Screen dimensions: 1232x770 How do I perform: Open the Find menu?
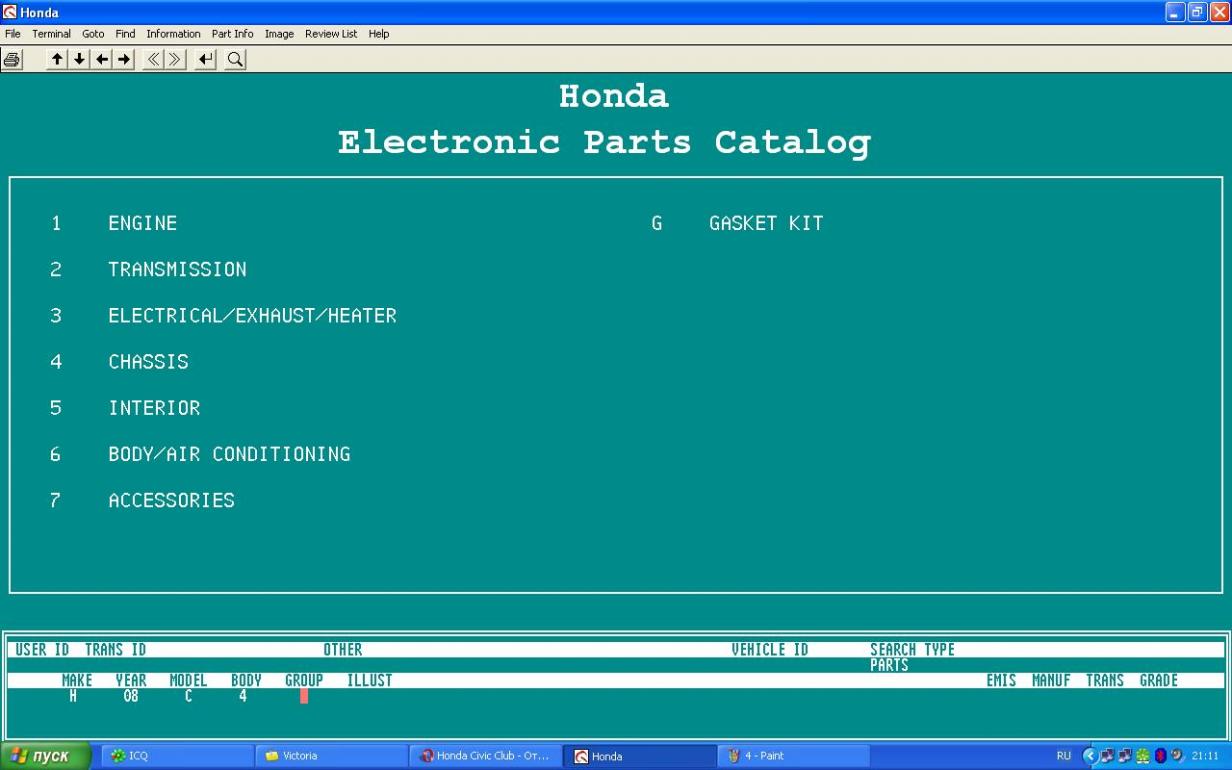tap(125, 34)
